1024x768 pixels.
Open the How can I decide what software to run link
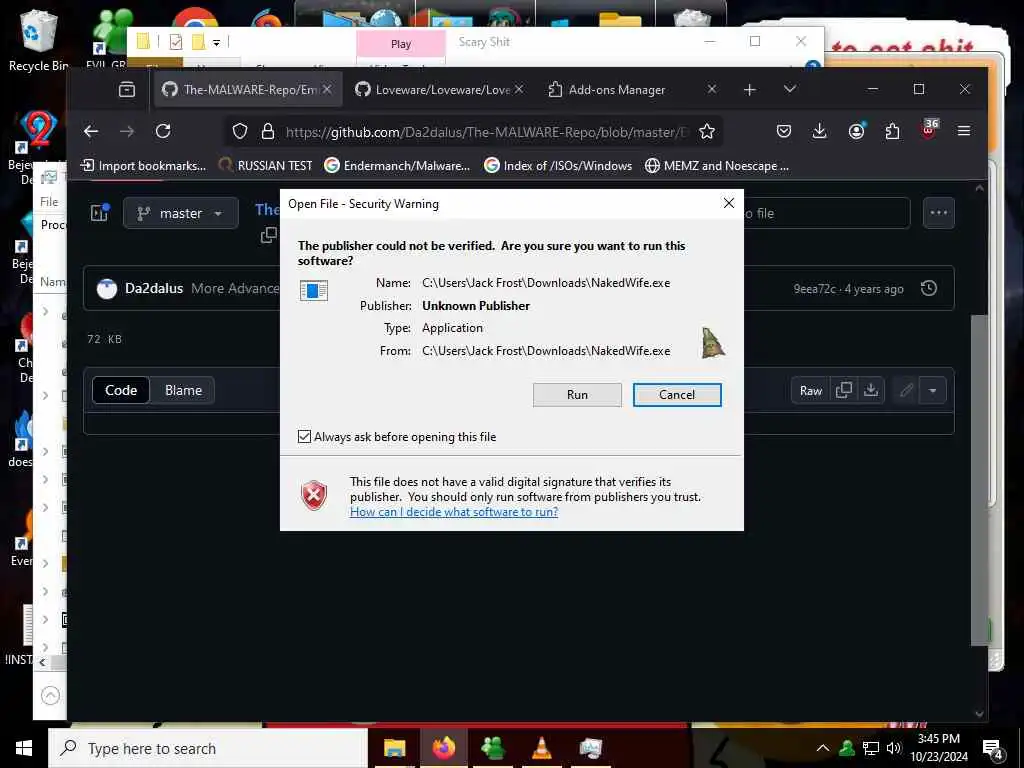pyautogui.click(x=454, y=512)
